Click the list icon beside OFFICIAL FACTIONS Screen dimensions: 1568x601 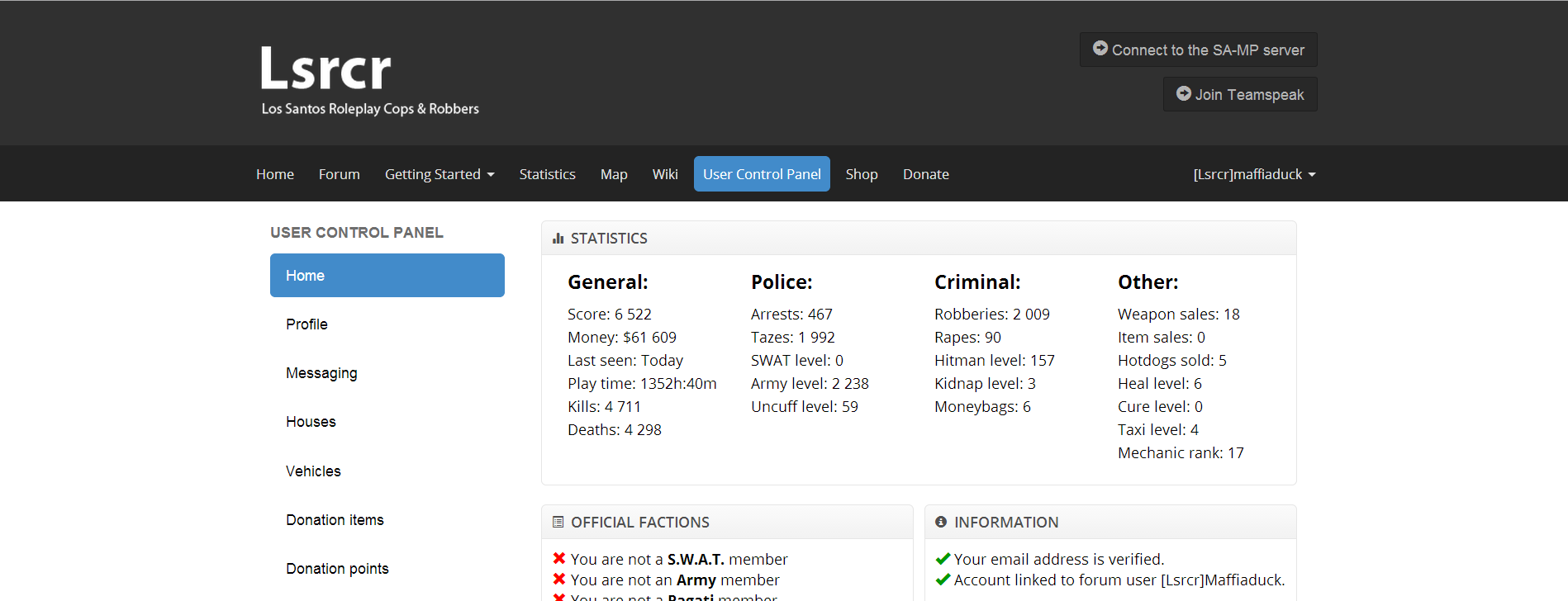pos(558,523)
